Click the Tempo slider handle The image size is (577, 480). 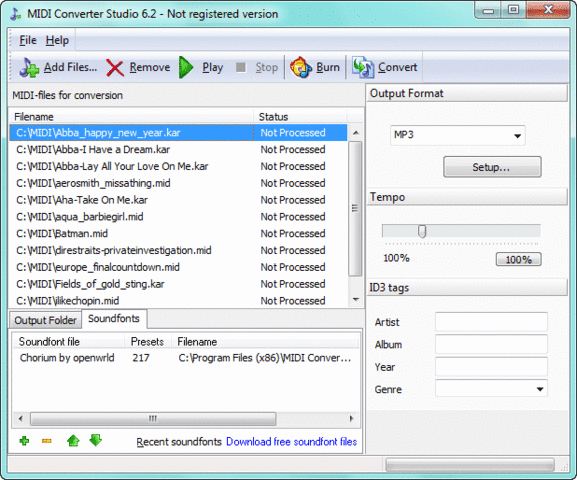[x=422, y=232]
